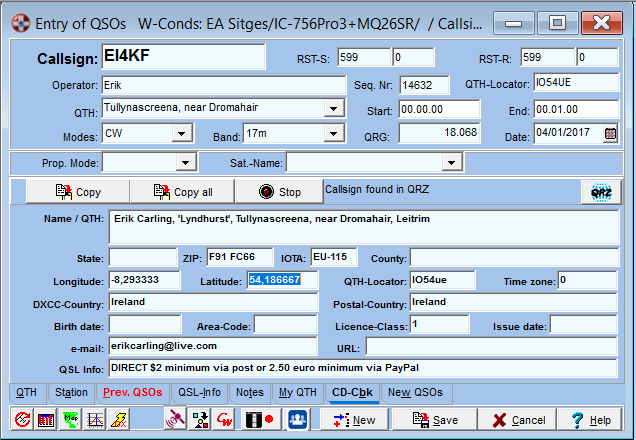Screen dimensions: 636x440
Task: Open the Map icon in bottom toolbar
Action: pos(70,420)
